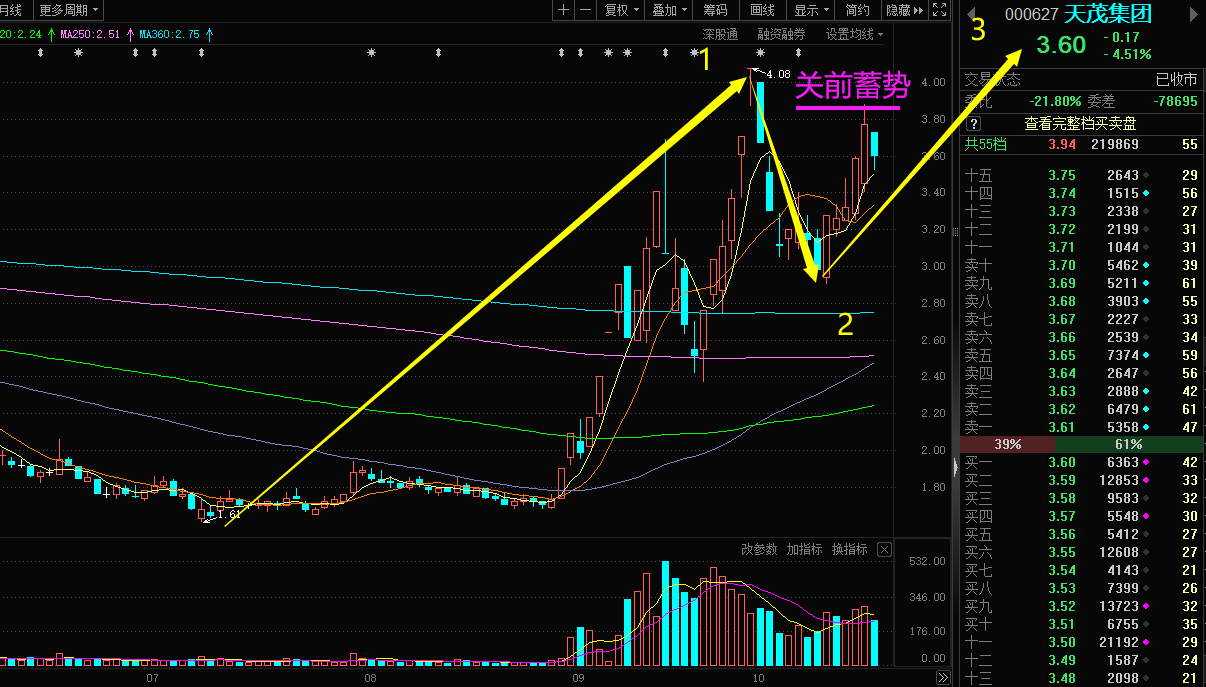Viewport: 1206px width, 687px height.
Task: Click the 共55档 depth levels label
Action: pos(985,145)
